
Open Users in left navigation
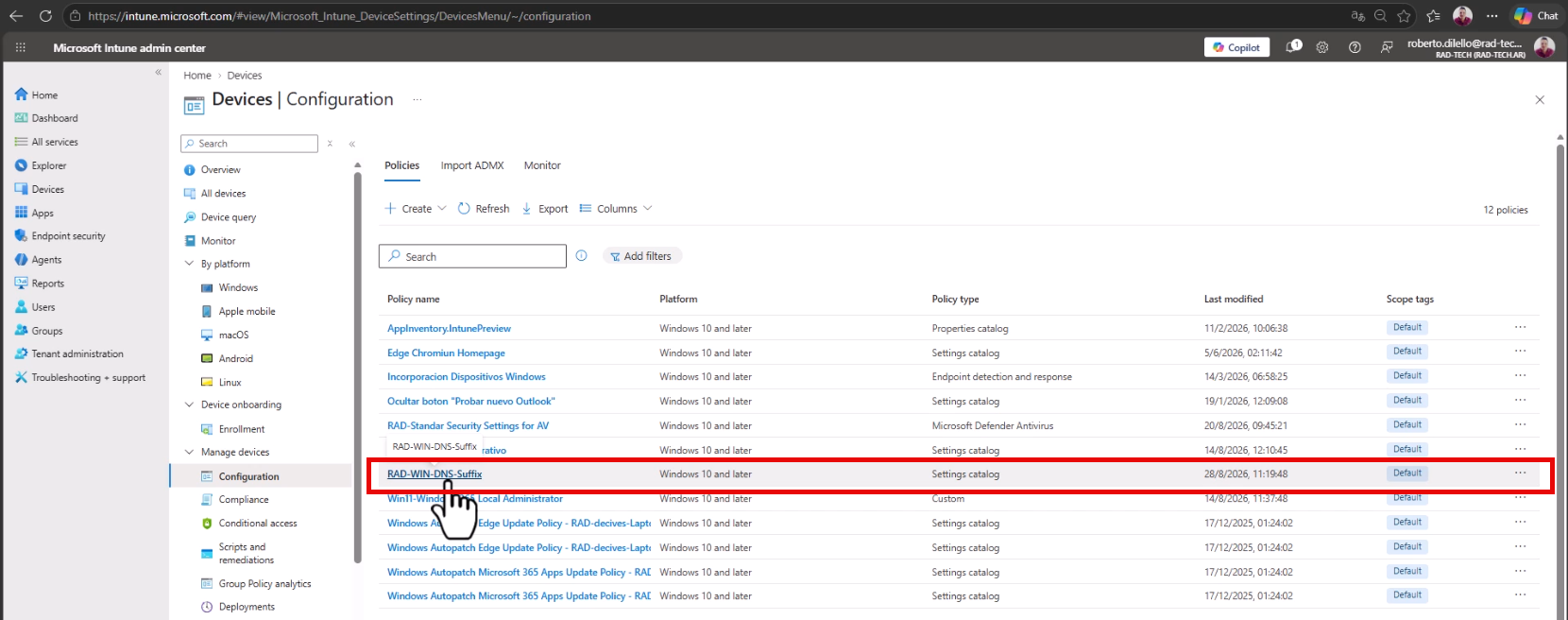[34, 307]
